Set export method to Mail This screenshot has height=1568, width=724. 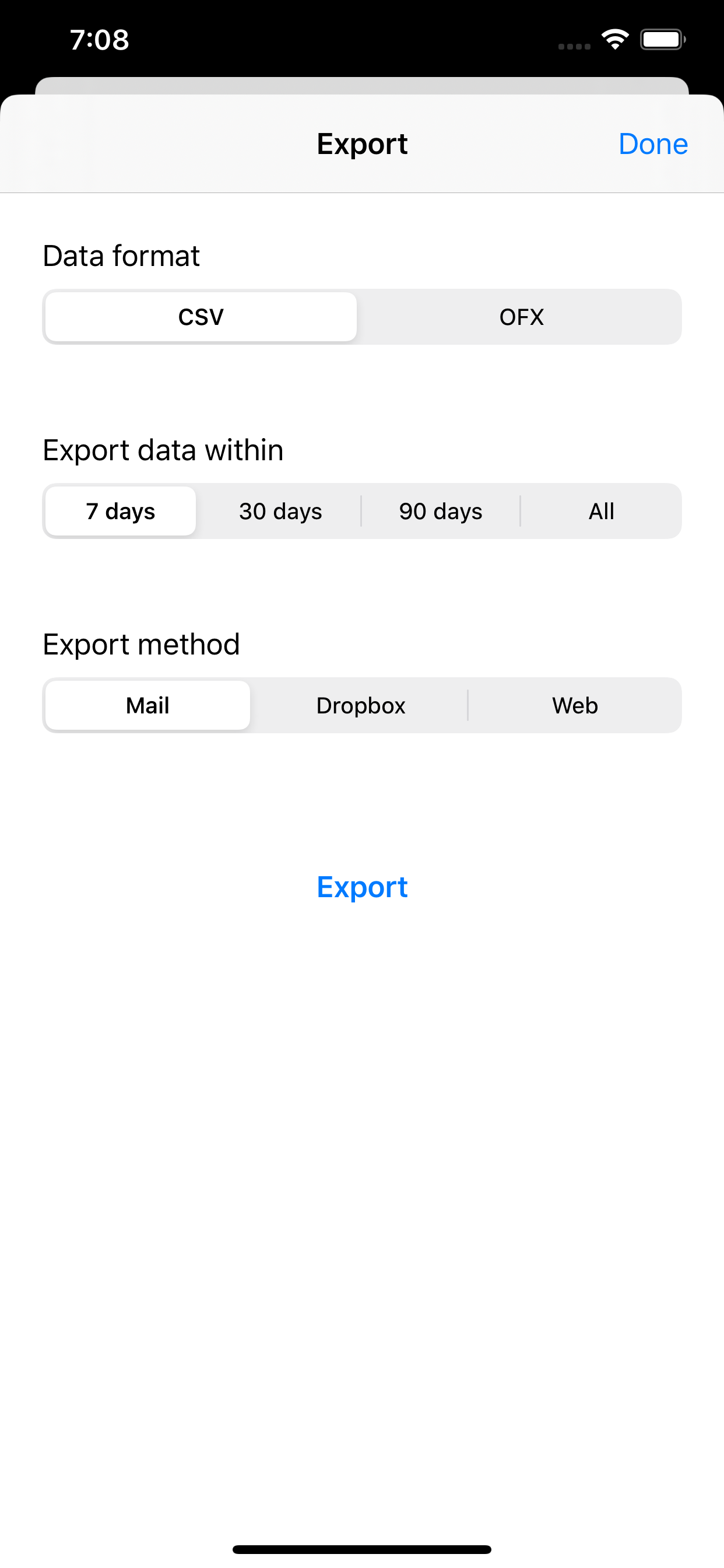click(147, 705)
